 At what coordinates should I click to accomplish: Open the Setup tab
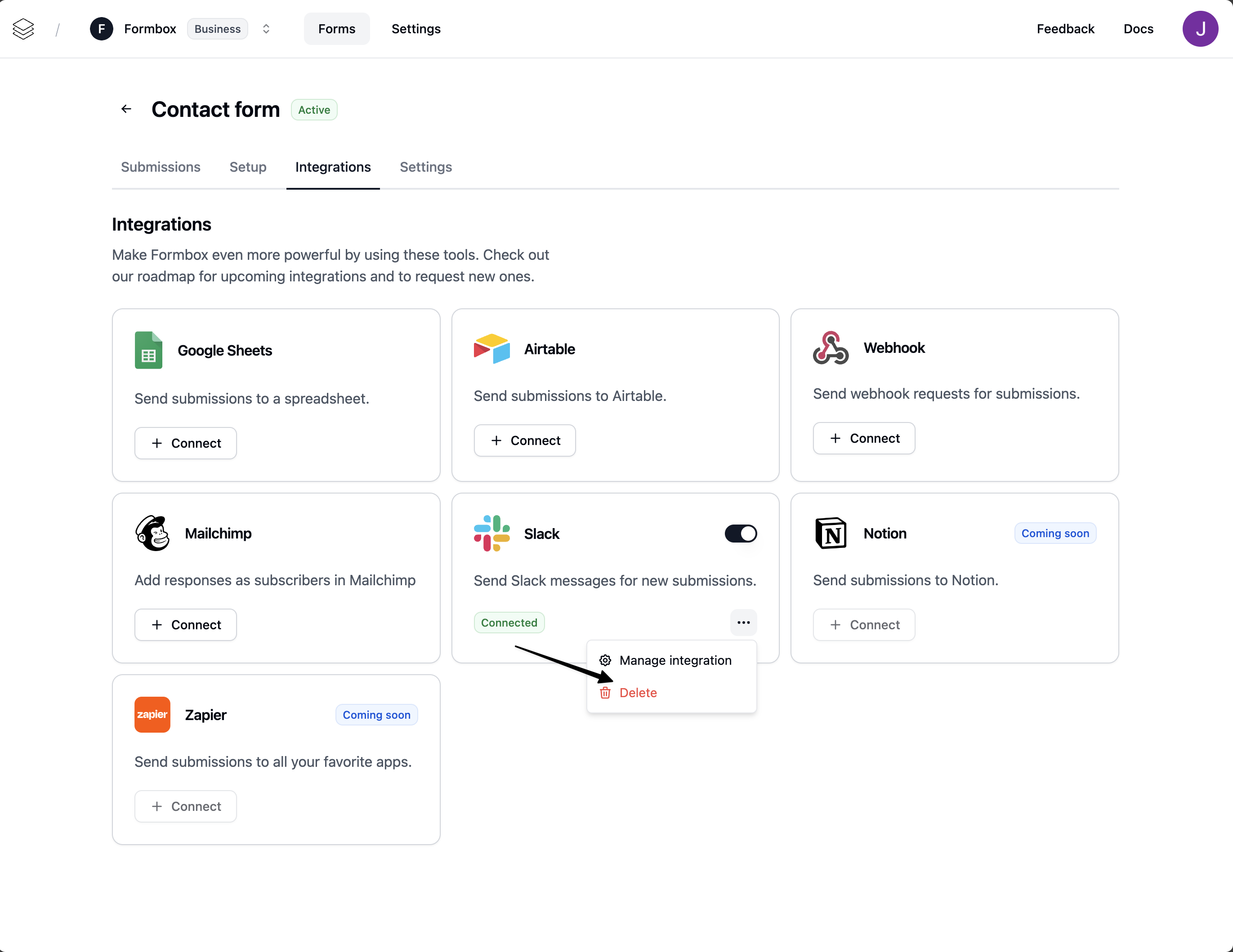tap(247, 166)
